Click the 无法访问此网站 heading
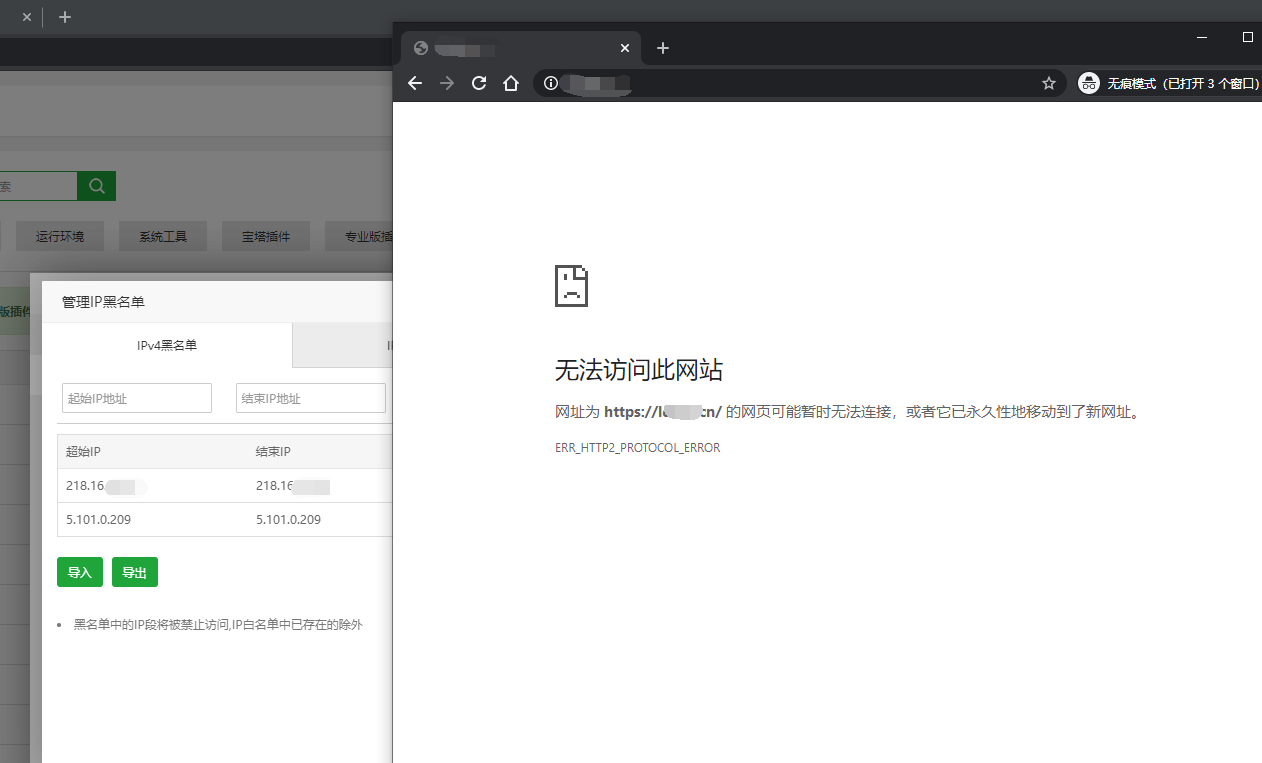The height and width of the screenshot is (763, 1262). pyautogui.click(x=639, y=370)
